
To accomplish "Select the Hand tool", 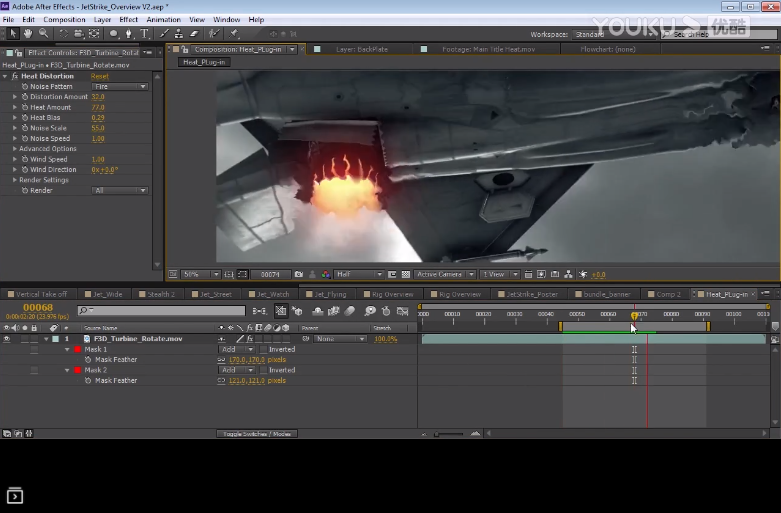I will pyautogui.click(x=28, y=33).
